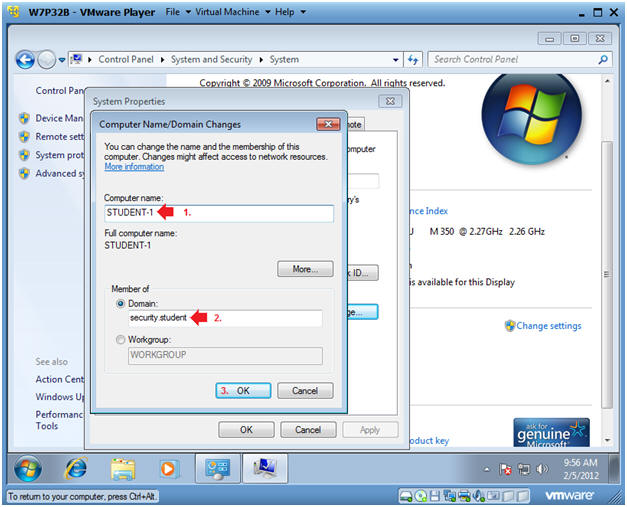Show hidden icons arrow in system tray
The image size is (627, 507).
(487, 469)
